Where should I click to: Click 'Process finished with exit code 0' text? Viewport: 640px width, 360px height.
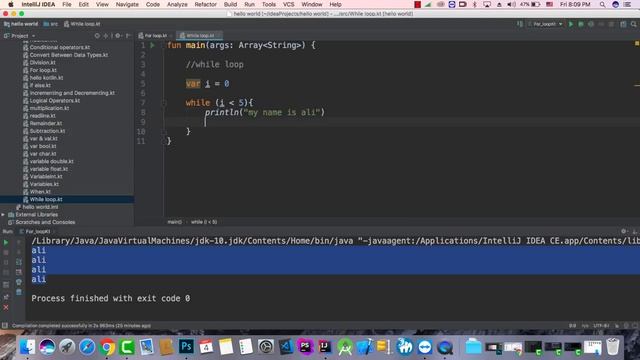pyautogui.click(x=111, y=298)
